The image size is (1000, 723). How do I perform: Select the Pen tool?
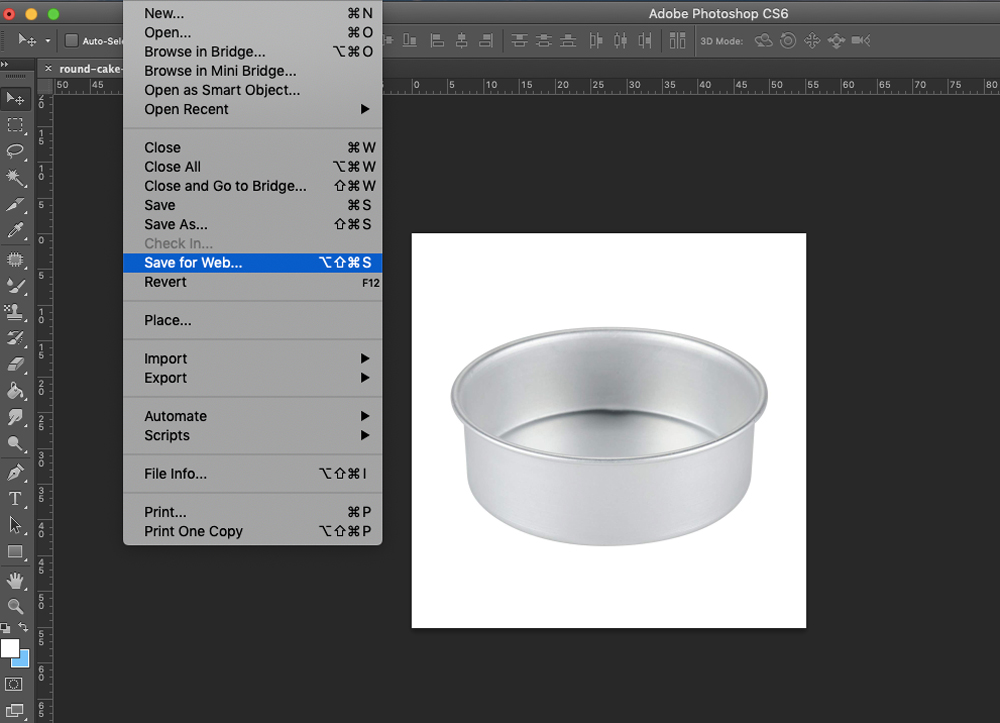pyautogui.click(x=15, y=472)
